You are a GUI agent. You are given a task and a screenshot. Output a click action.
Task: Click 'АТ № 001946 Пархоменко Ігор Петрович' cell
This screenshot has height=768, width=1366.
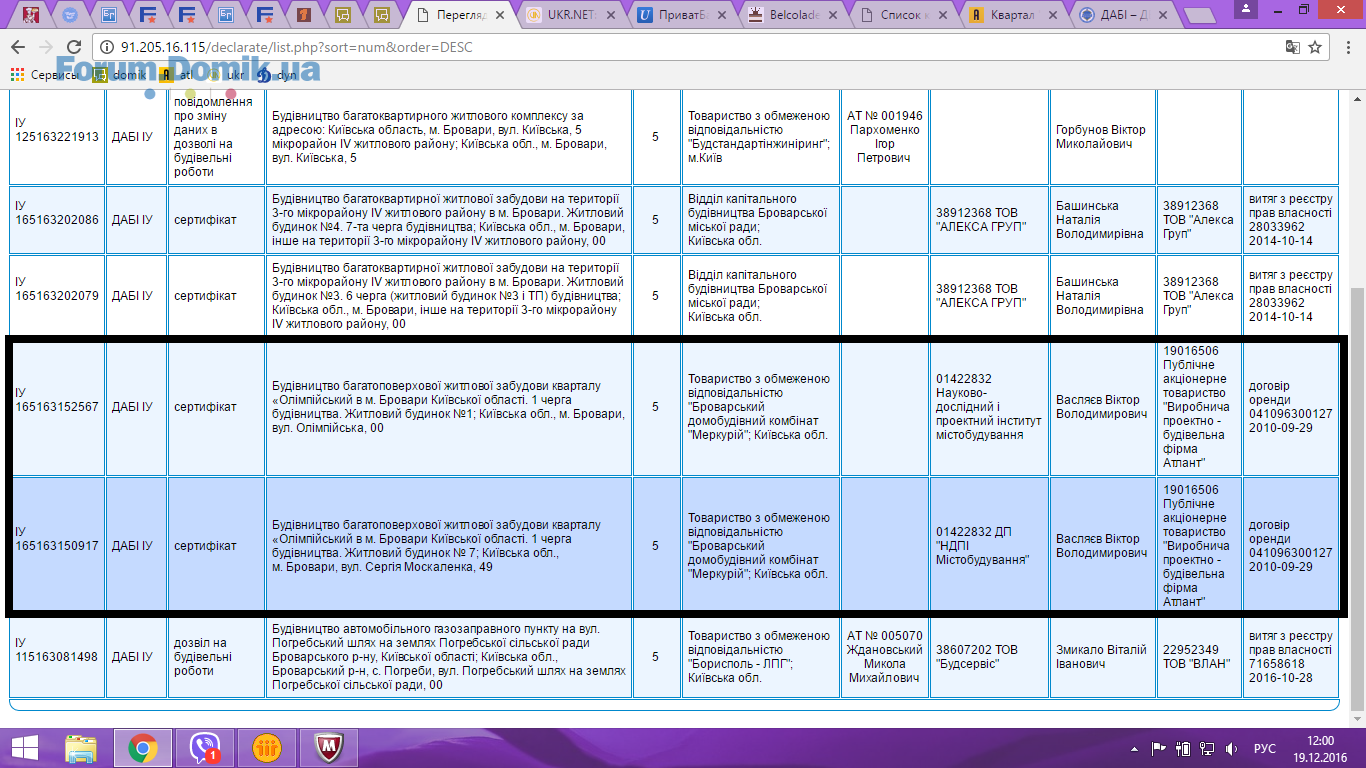click(x=885, y=137)
